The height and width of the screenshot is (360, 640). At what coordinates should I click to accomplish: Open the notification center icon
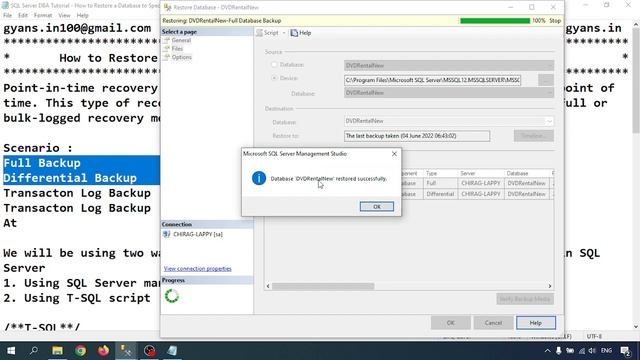coord(625,351)
